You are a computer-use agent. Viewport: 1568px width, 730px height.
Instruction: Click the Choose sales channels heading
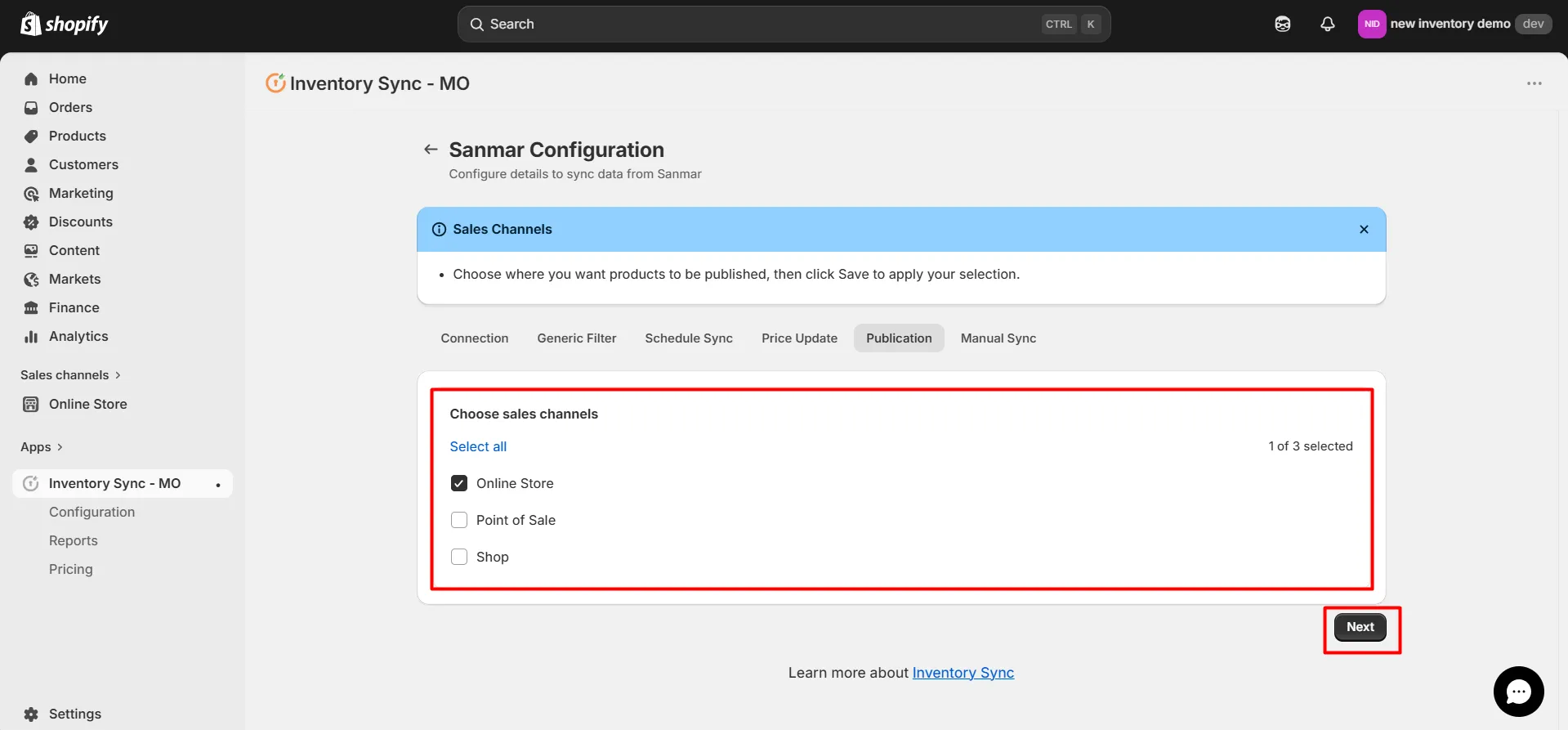524,414
